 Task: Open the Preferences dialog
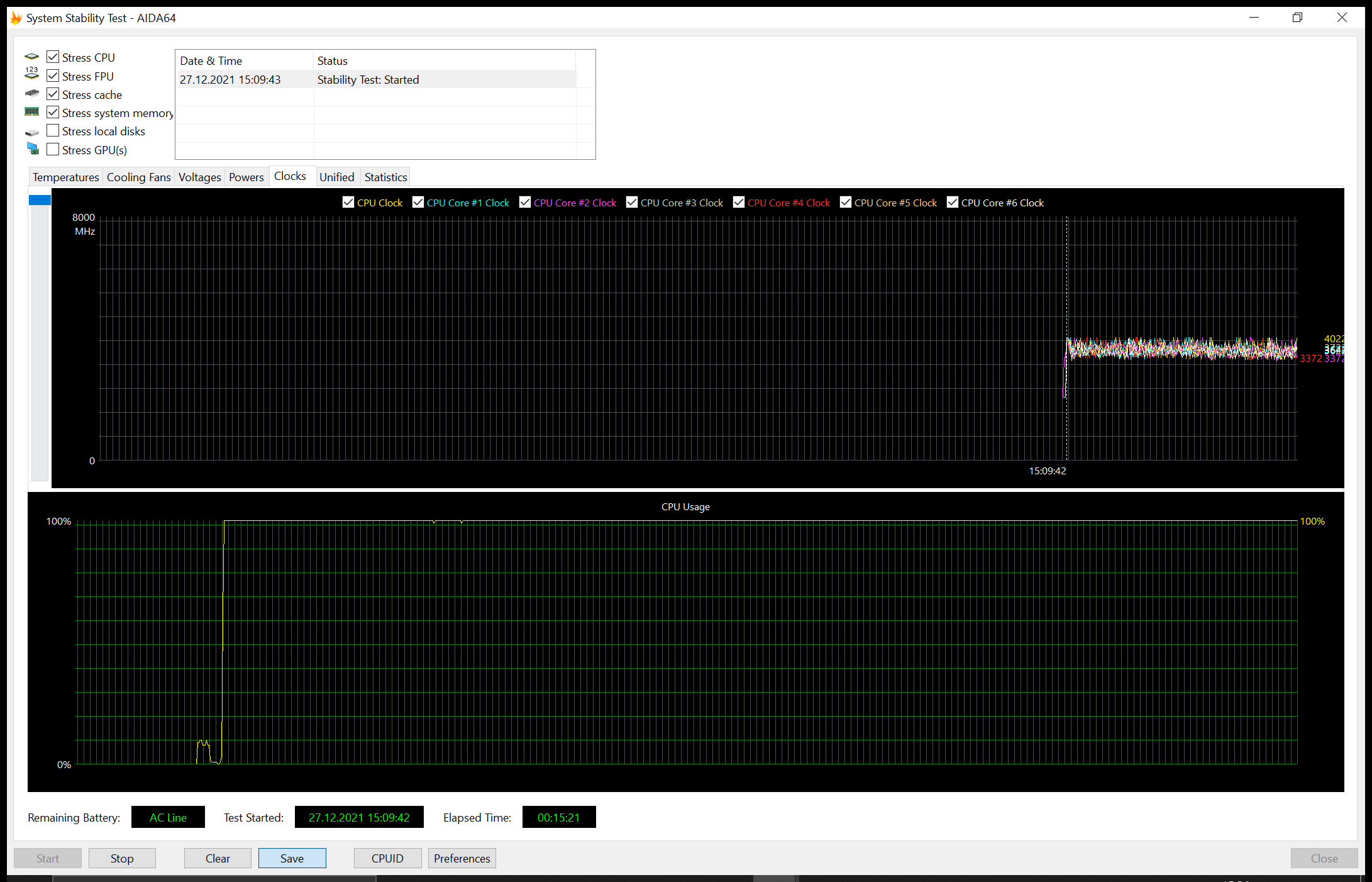[x=462, y=858]
